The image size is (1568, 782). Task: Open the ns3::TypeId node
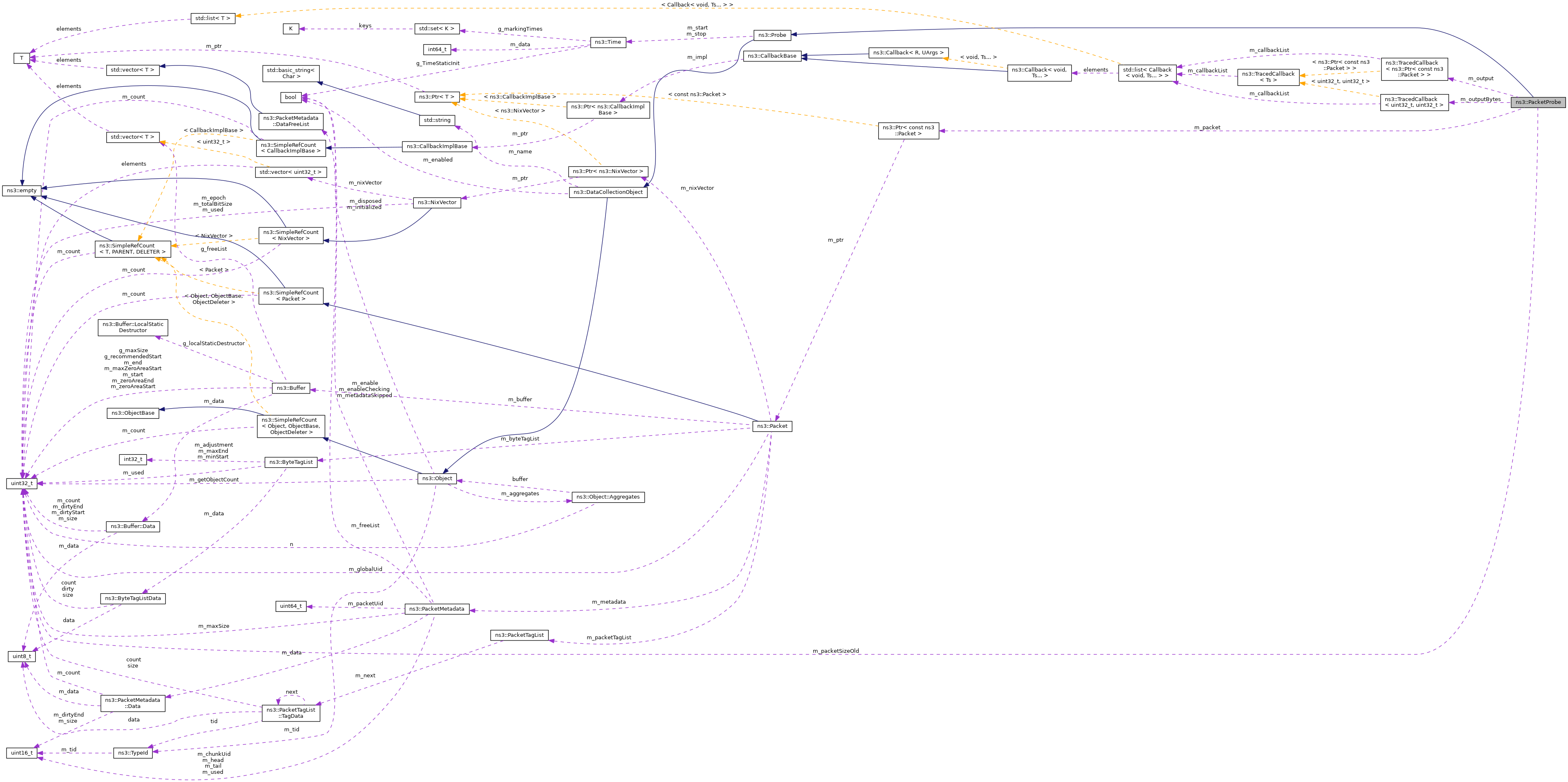coord(133,753)
